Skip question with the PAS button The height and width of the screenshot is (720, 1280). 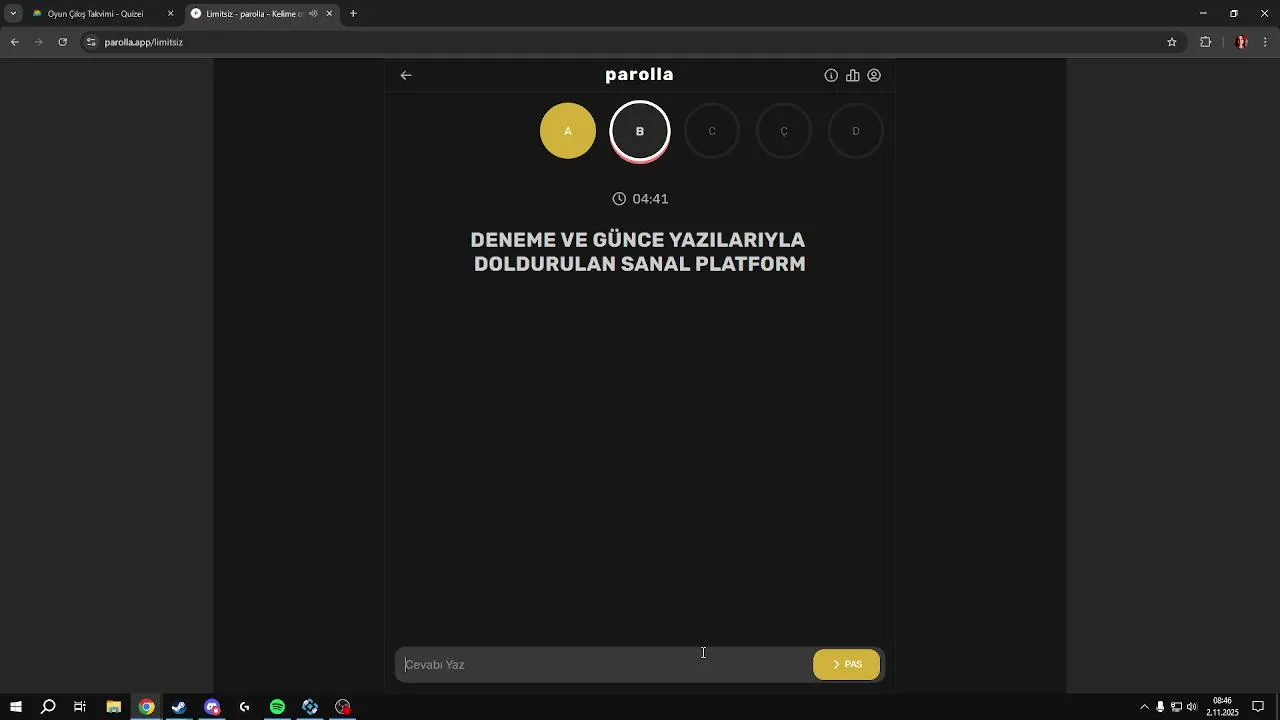pyautogui.click(x=847, y=664)
